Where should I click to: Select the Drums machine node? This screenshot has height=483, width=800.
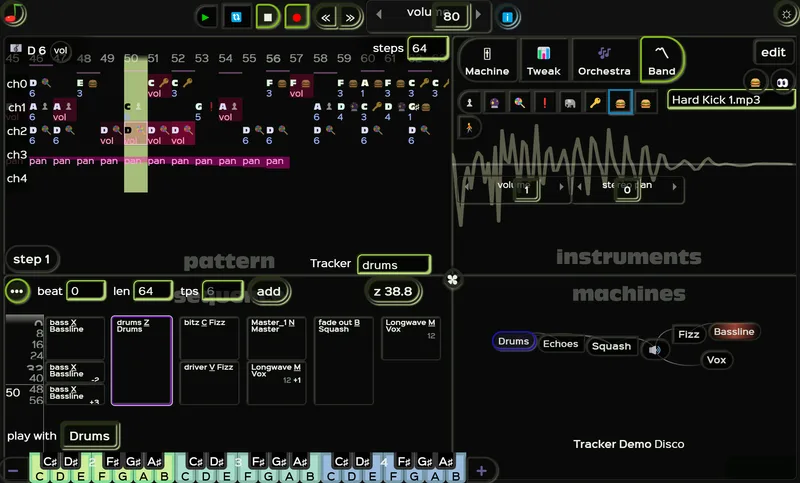[x=513, y=341]
